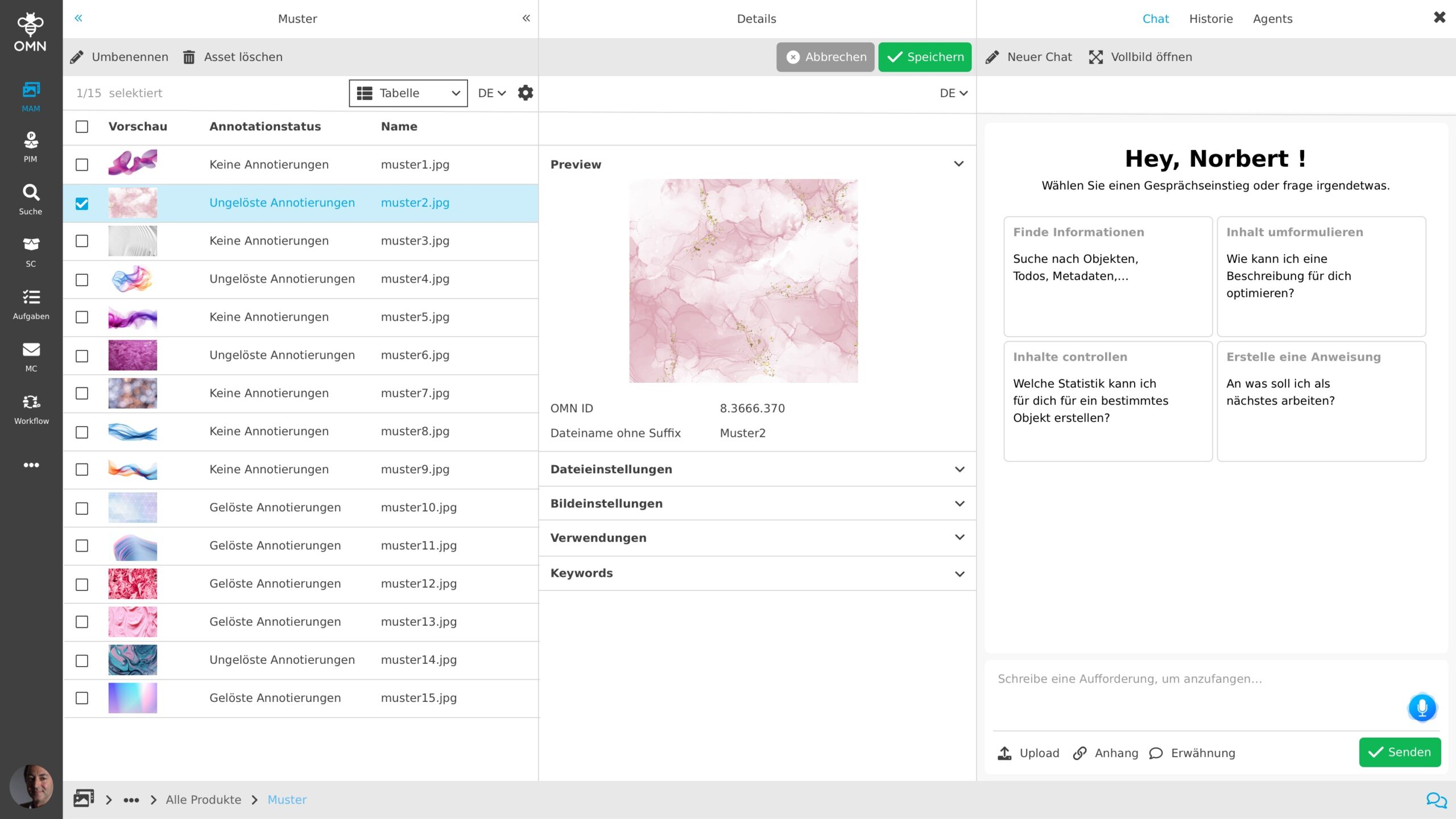Switch to the Historie tab
This screenshot has width=1456, height=819.
coord(1210,19)
